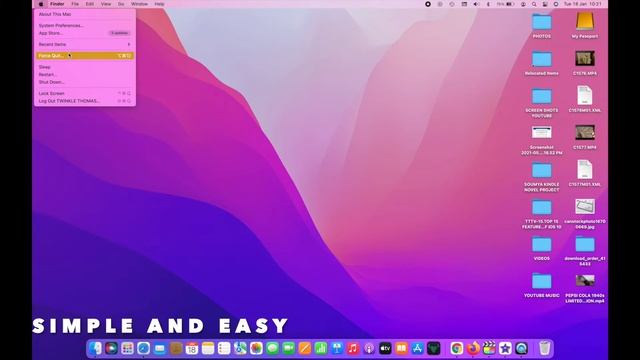Open the Go menu
The height and width of the screenshot is (360, 640).
click(x=121, y=4)
